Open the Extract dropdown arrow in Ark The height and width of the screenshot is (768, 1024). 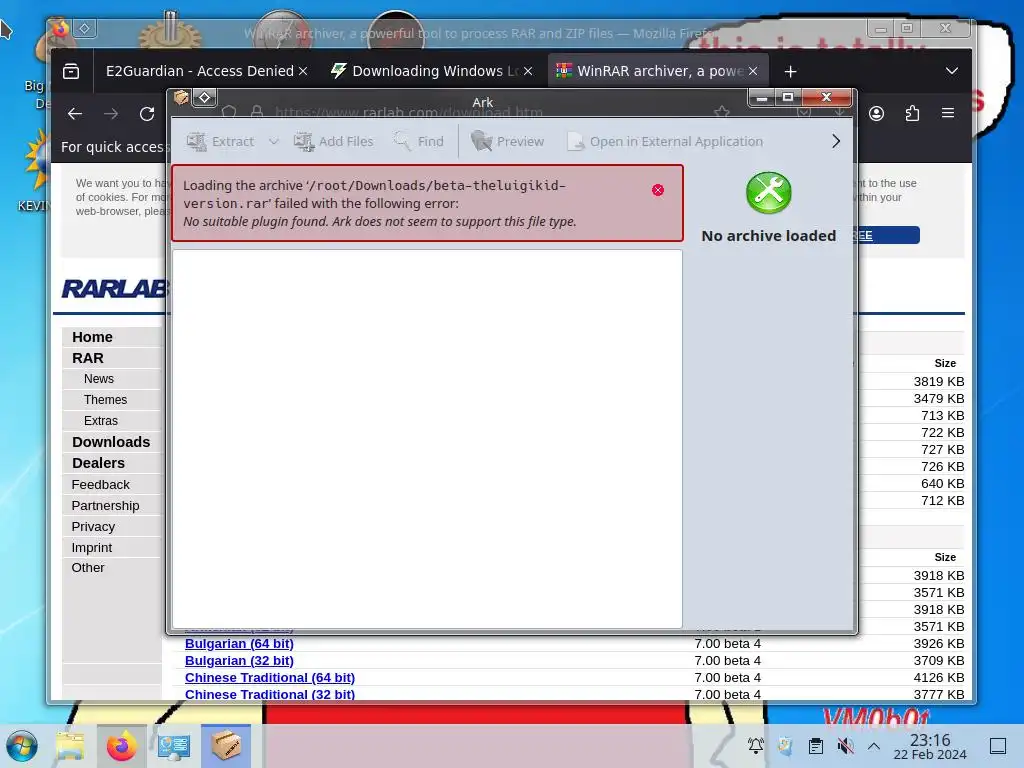click(274, 141)
